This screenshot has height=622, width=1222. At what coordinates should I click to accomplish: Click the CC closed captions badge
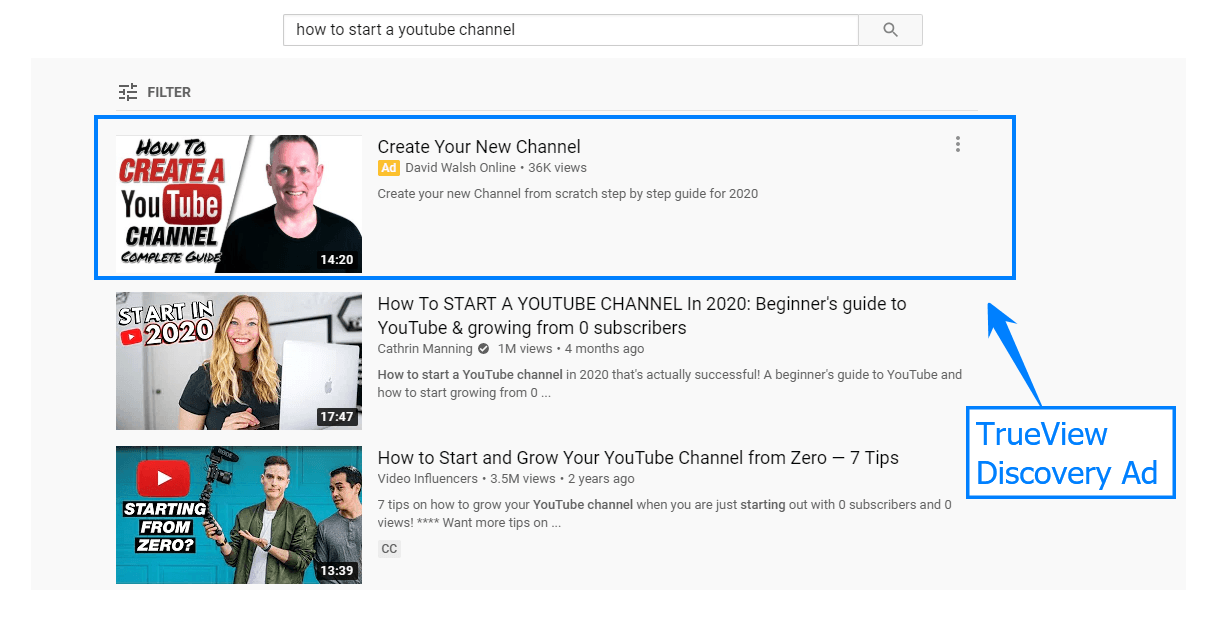click(389, 548)
